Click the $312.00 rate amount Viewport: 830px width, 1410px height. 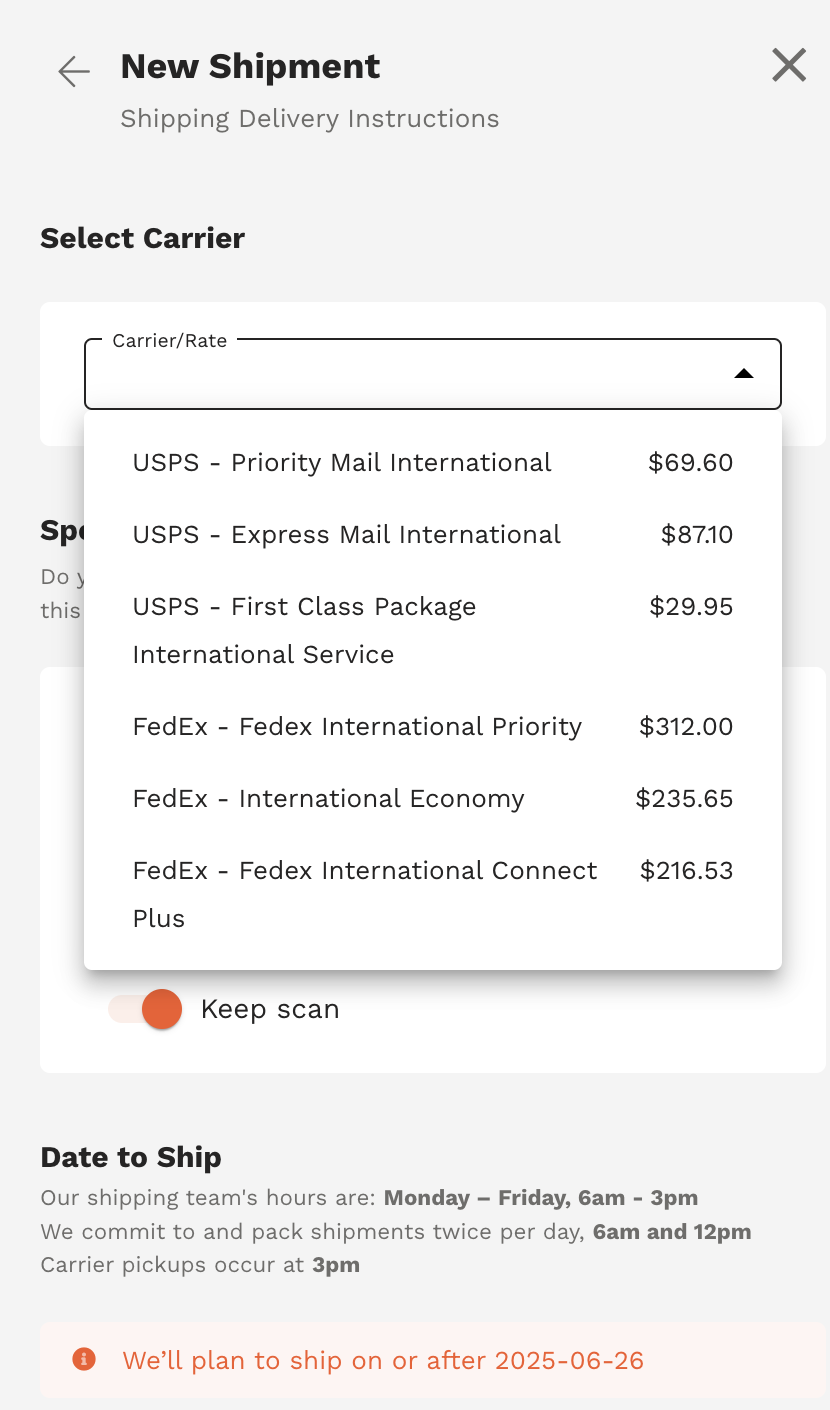(686, 727)
